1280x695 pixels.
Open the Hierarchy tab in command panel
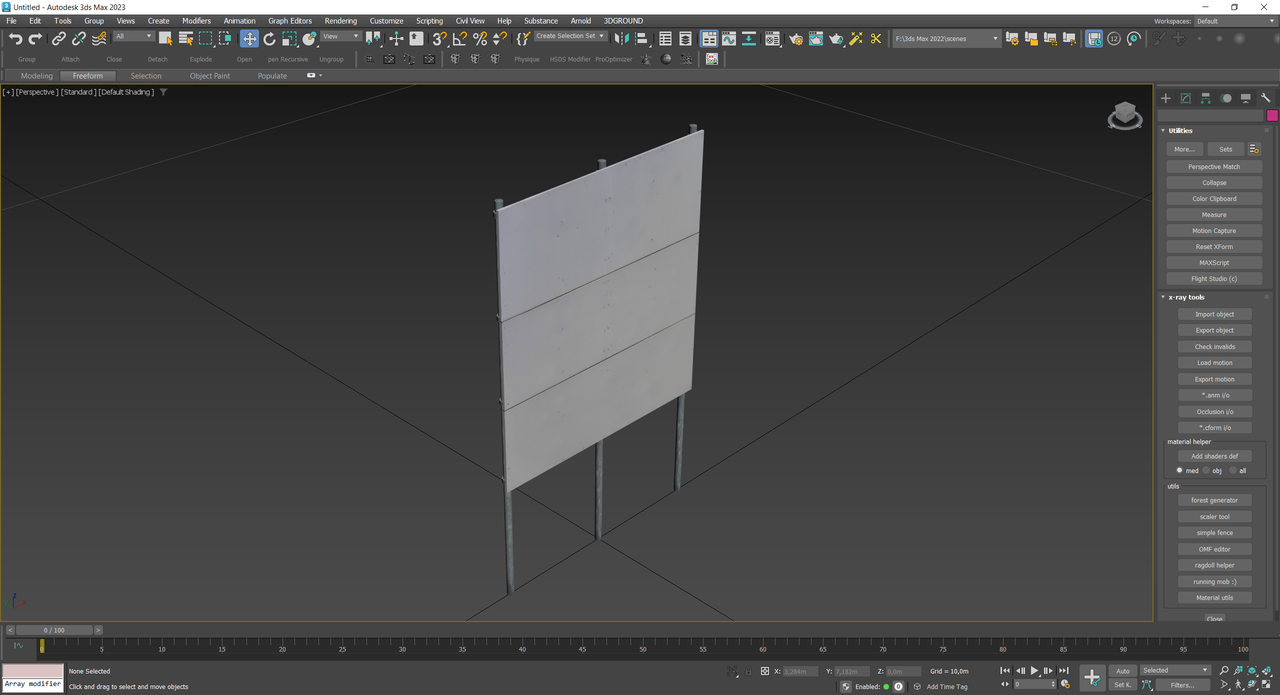(1206, 98)
